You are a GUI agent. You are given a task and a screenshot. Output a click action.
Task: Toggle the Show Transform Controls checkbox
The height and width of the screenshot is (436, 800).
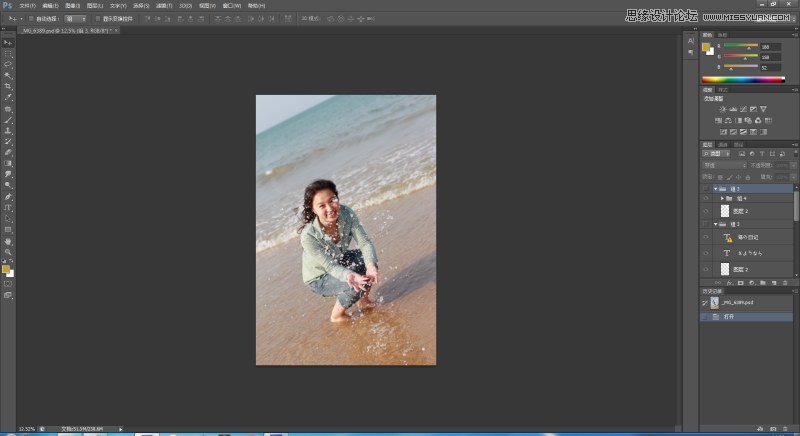99,18
